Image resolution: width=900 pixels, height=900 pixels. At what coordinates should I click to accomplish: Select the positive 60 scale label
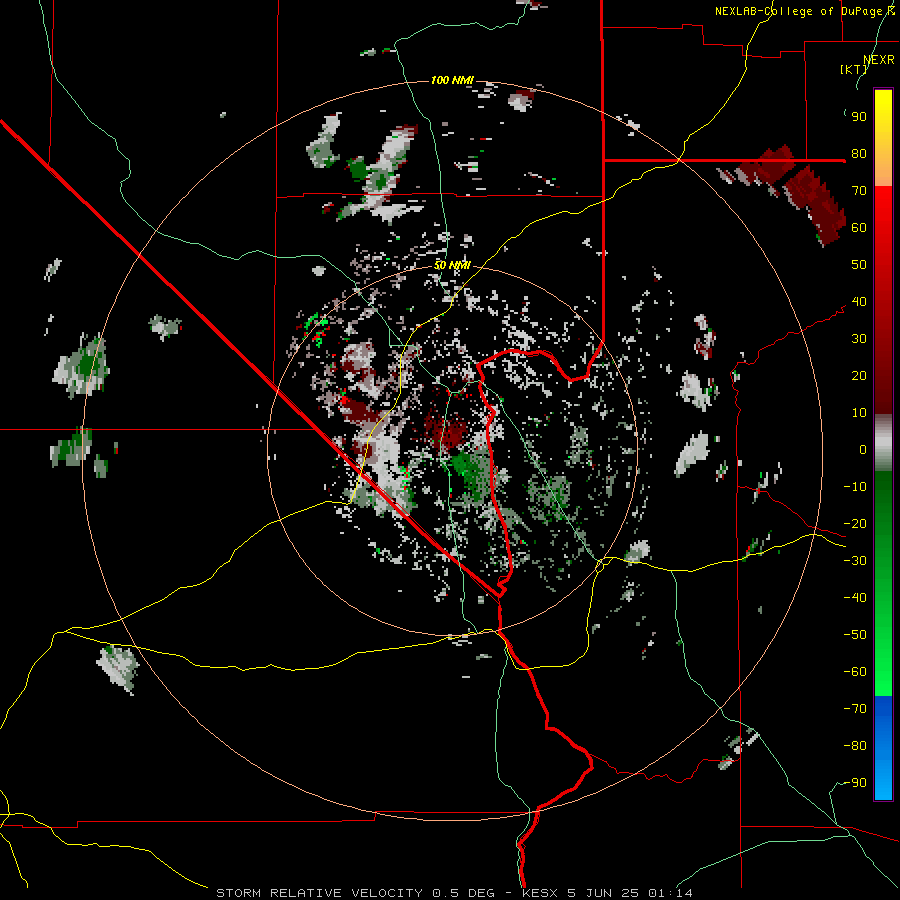[x=859, y=228]
